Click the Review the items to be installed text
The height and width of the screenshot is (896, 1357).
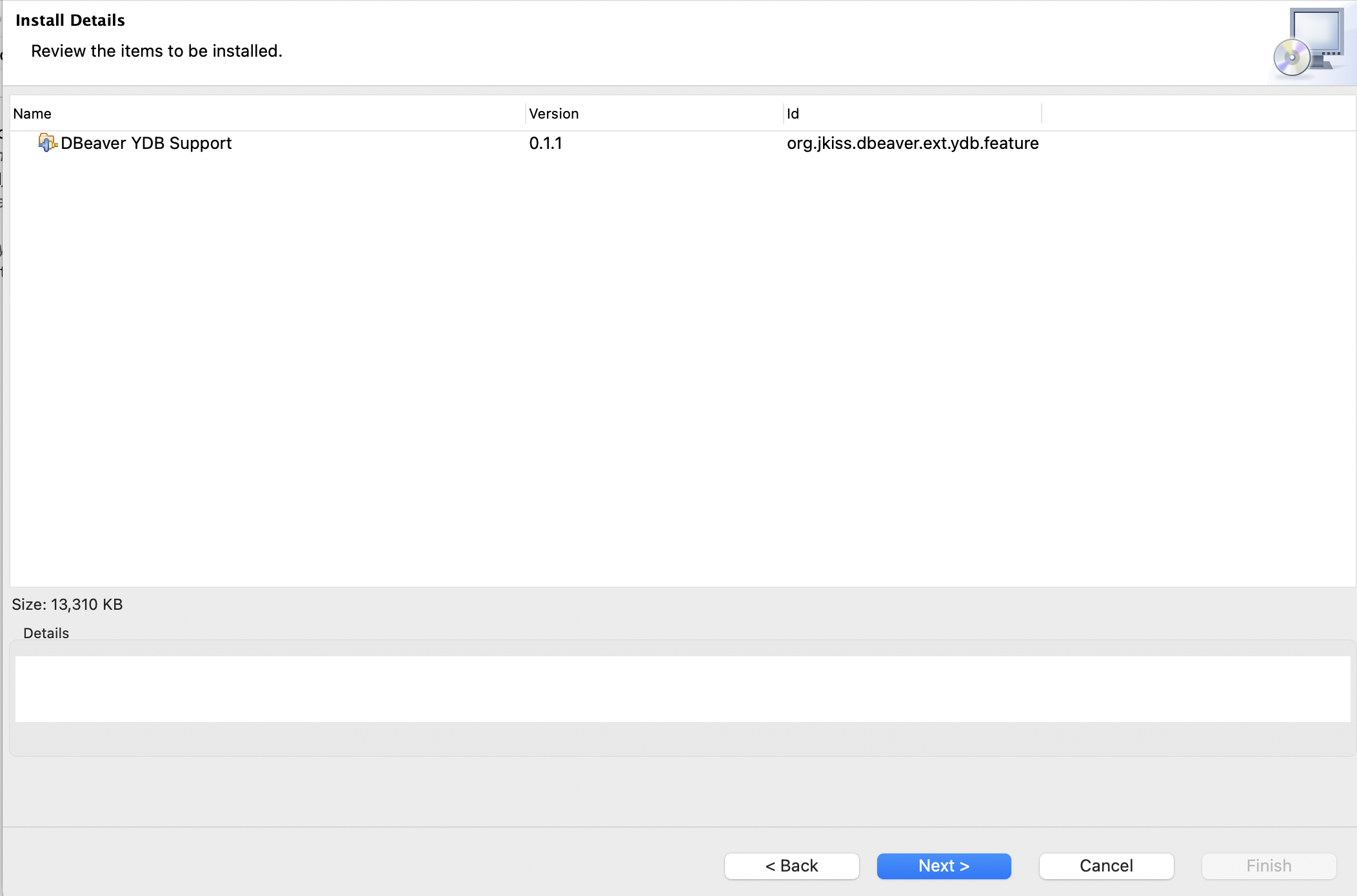157,51
